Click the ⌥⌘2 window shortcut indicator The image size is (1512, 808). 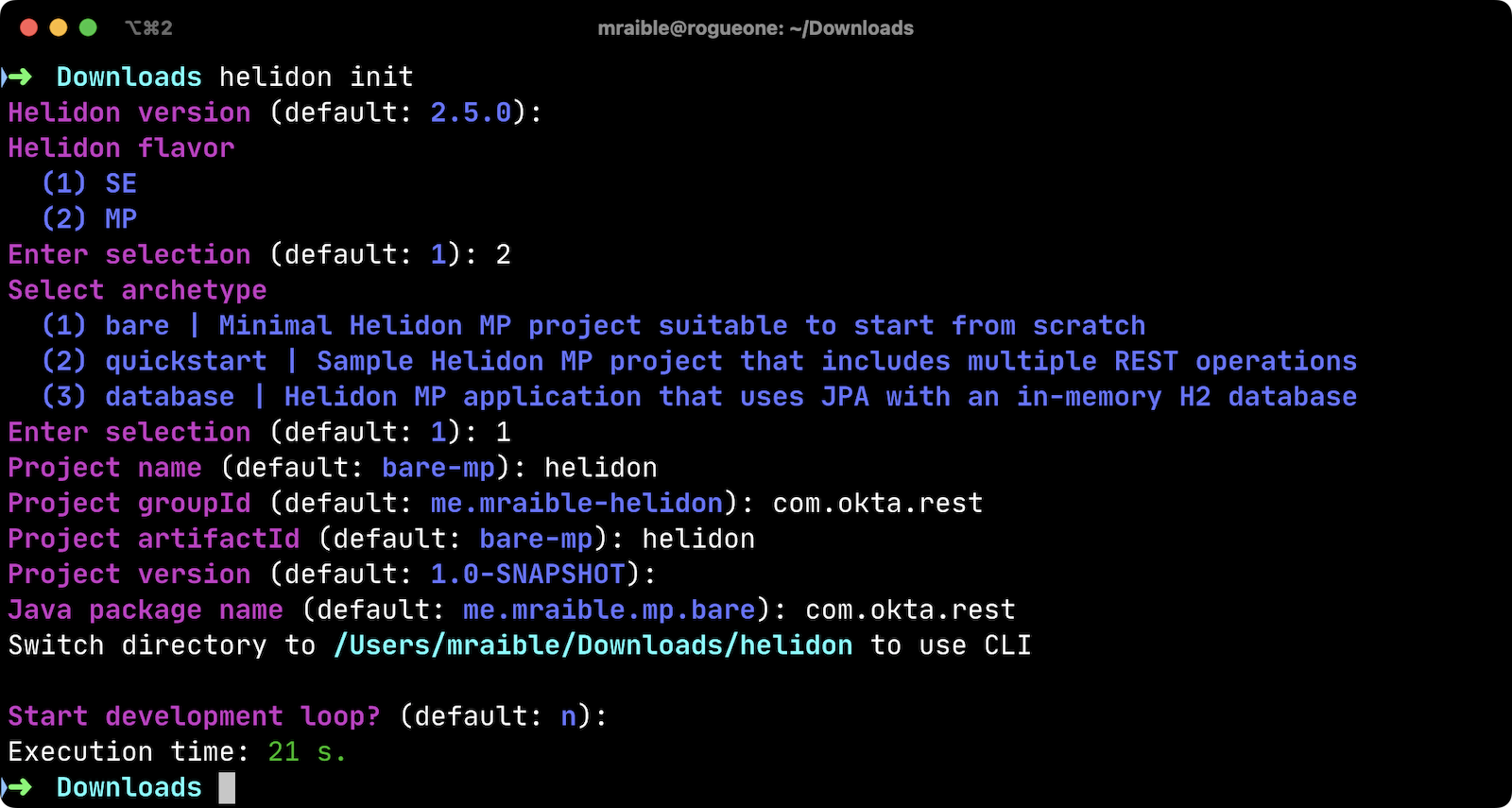(149, 28)
